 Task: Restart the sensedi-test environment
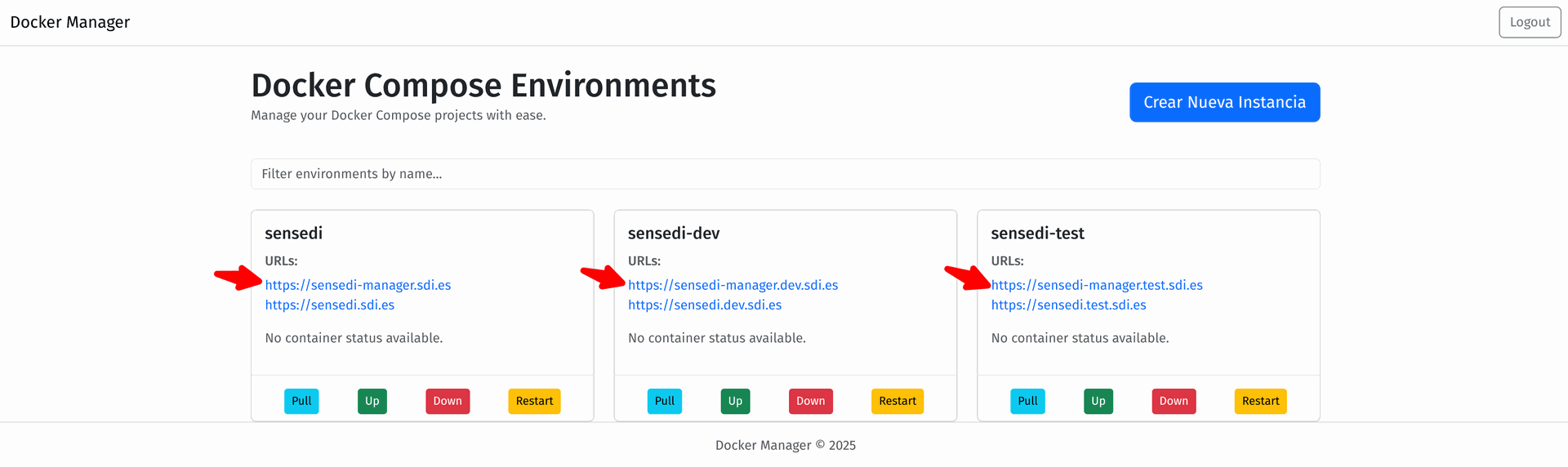pos(1259,401)
